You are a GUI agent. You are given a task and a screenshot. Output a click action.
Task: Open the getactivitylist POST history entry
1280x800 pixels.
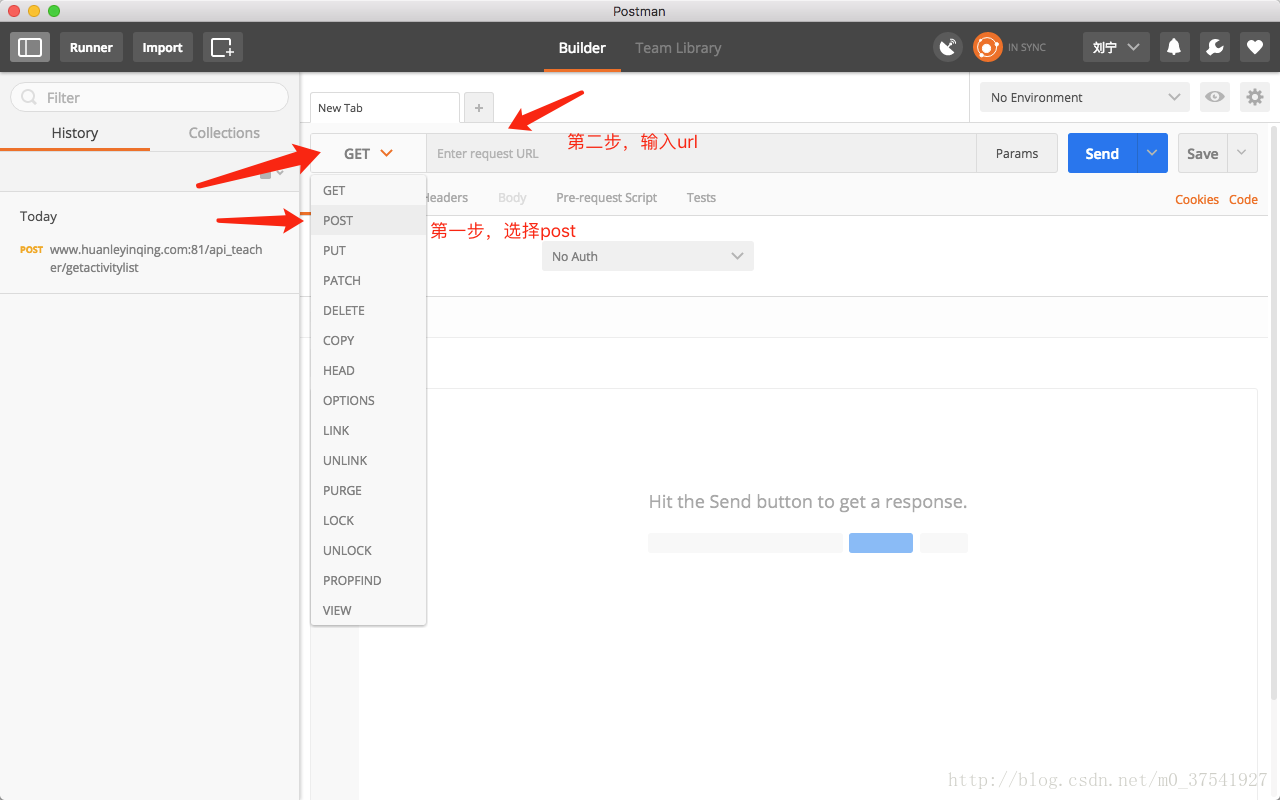tap(150, 259)
